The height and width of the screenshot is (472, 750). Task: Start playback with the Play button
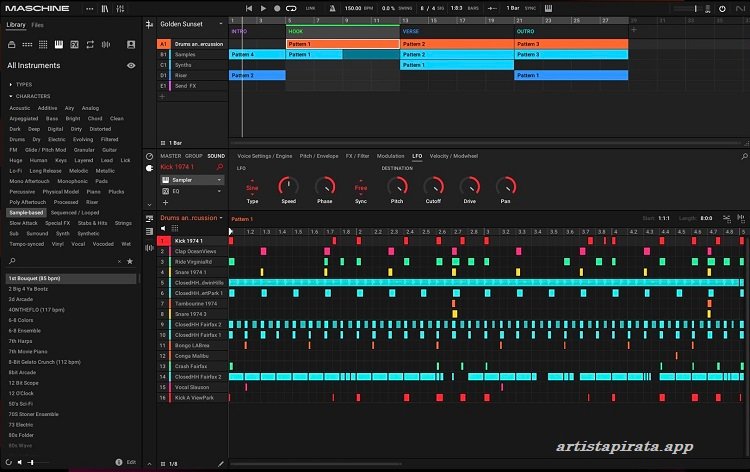263,9
